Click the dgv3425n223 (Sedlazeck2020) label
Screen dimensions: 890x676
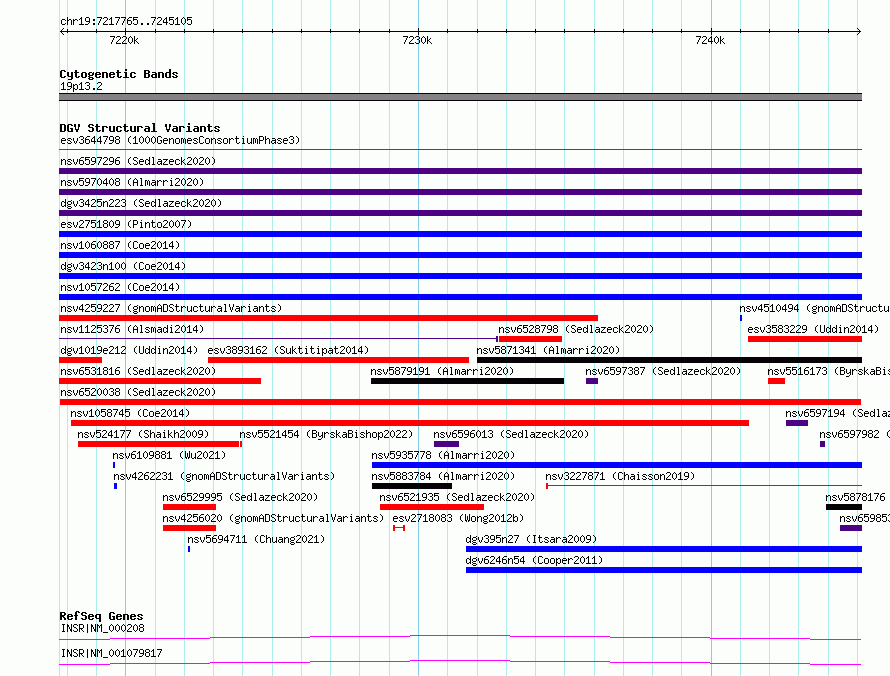point(141,203)
